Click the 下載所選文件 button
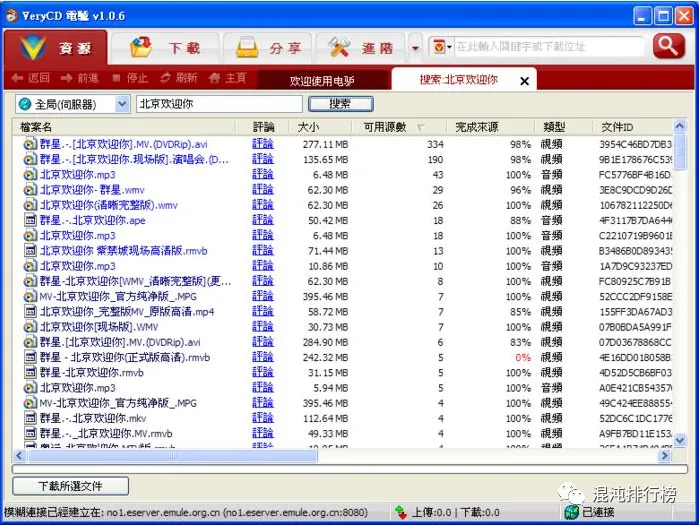The height and width of the screenshot is (526, 699). coord(70,486)
